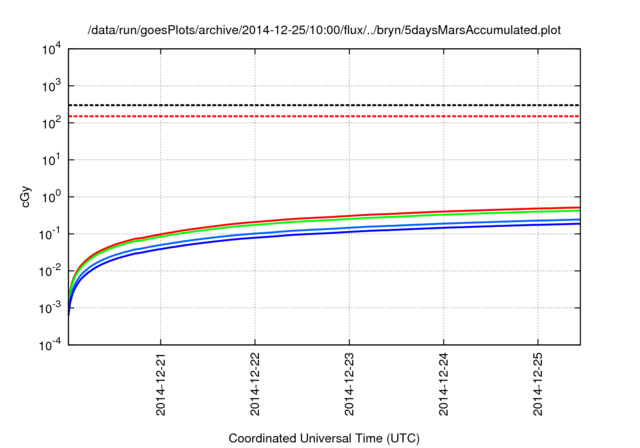Click the 10^3 y-axis tick label
This screenshot has height=448, width=640.
51,86
